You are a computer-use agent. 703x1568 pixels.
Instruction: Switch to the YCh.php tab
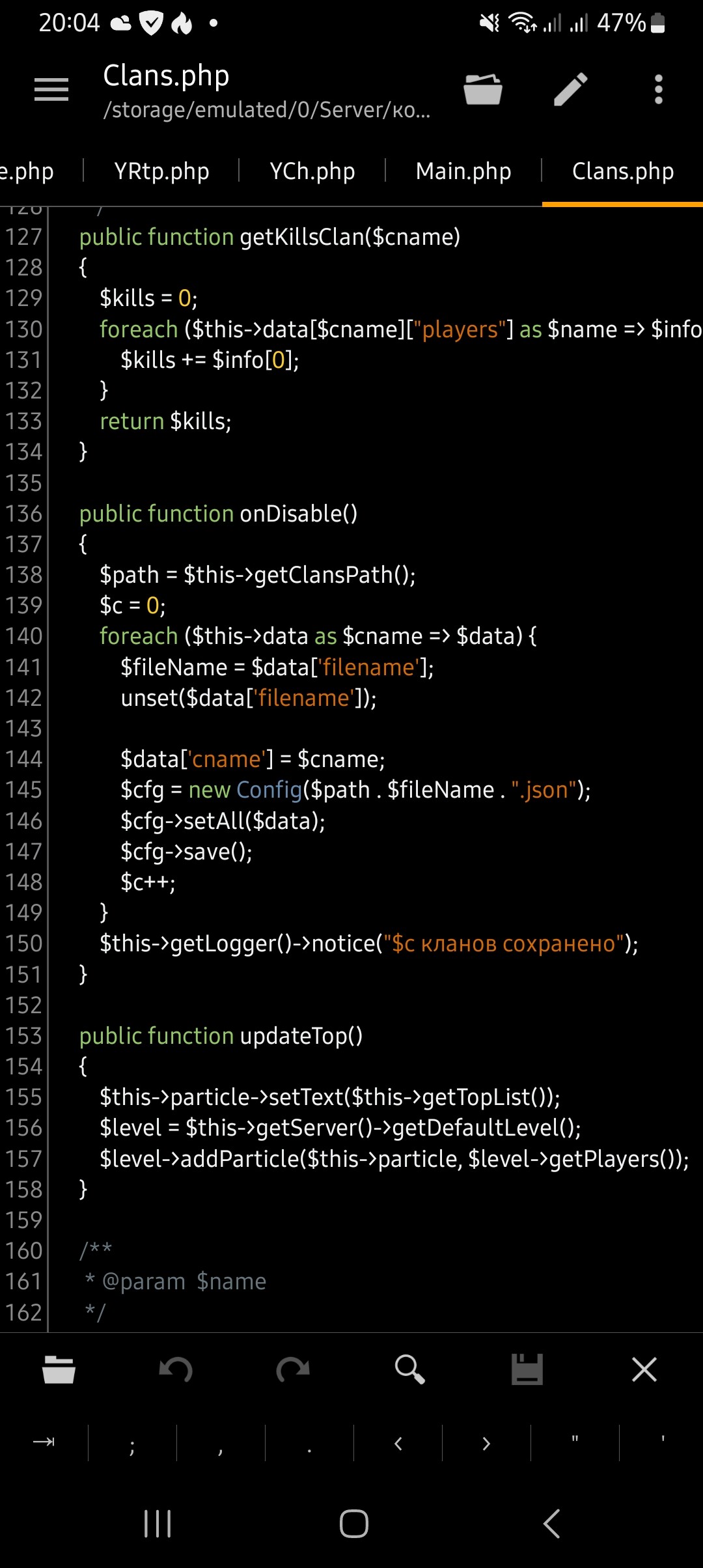pos(312,171)
